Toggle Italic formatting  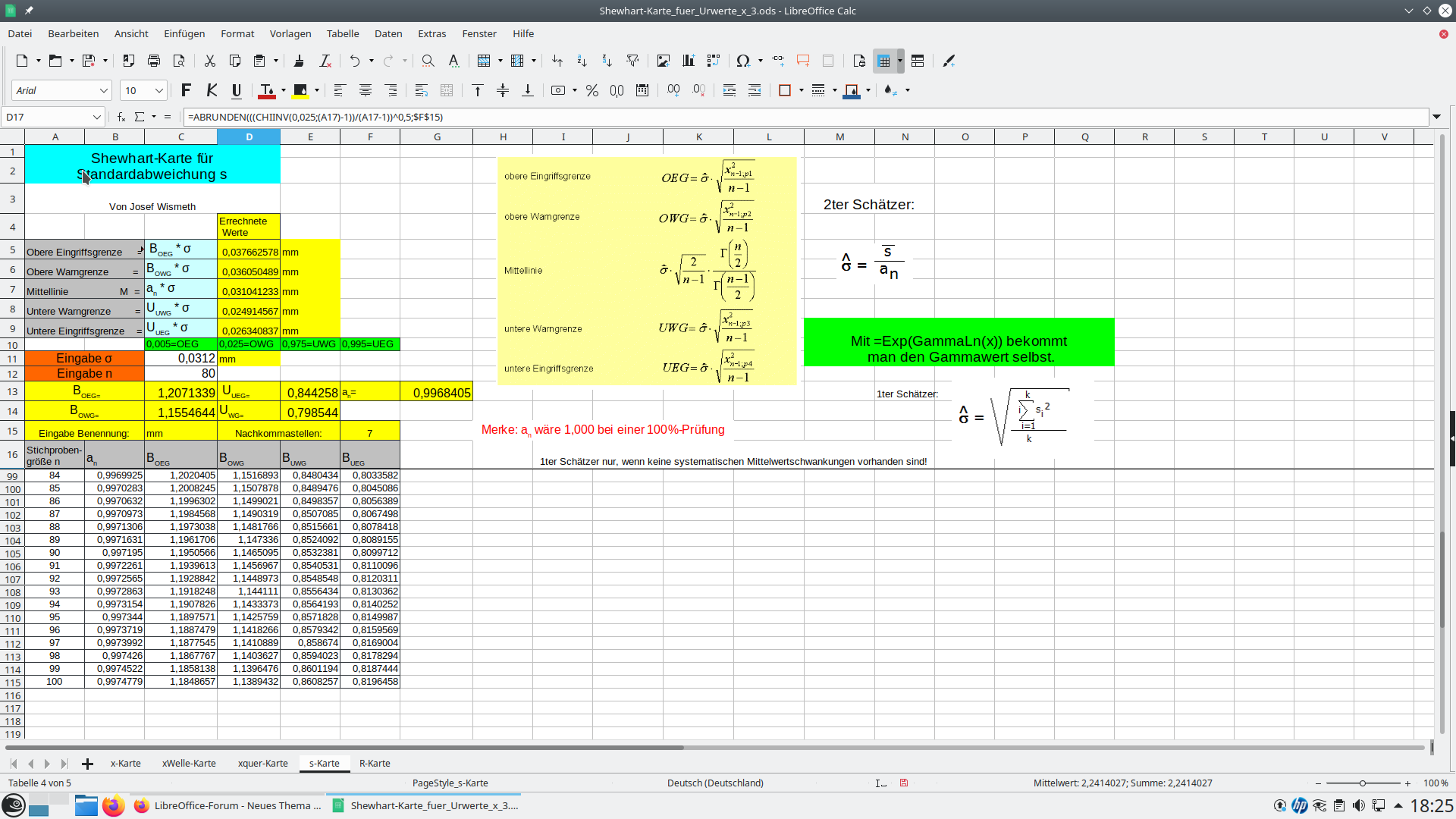pos(212,90)
